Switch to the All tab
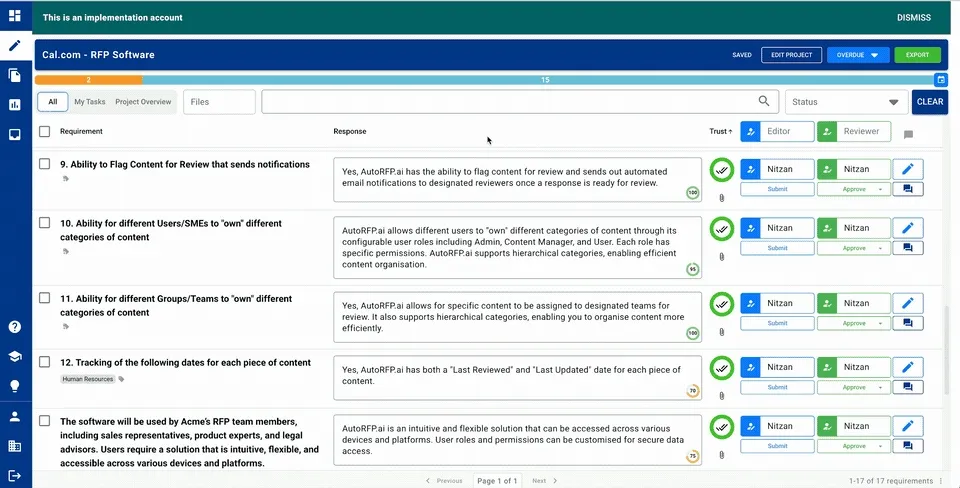 pyautogui.click(x=53, y=102)
